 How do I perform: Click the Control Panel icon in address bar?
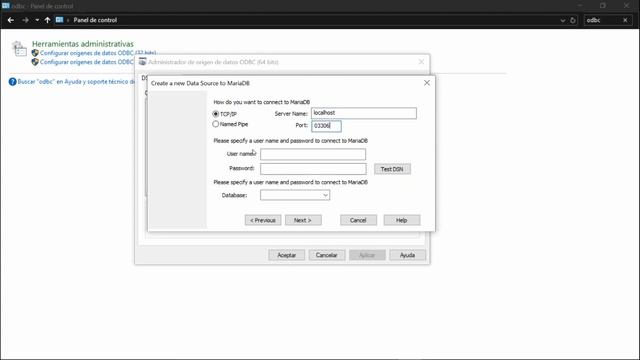(60, 20)
